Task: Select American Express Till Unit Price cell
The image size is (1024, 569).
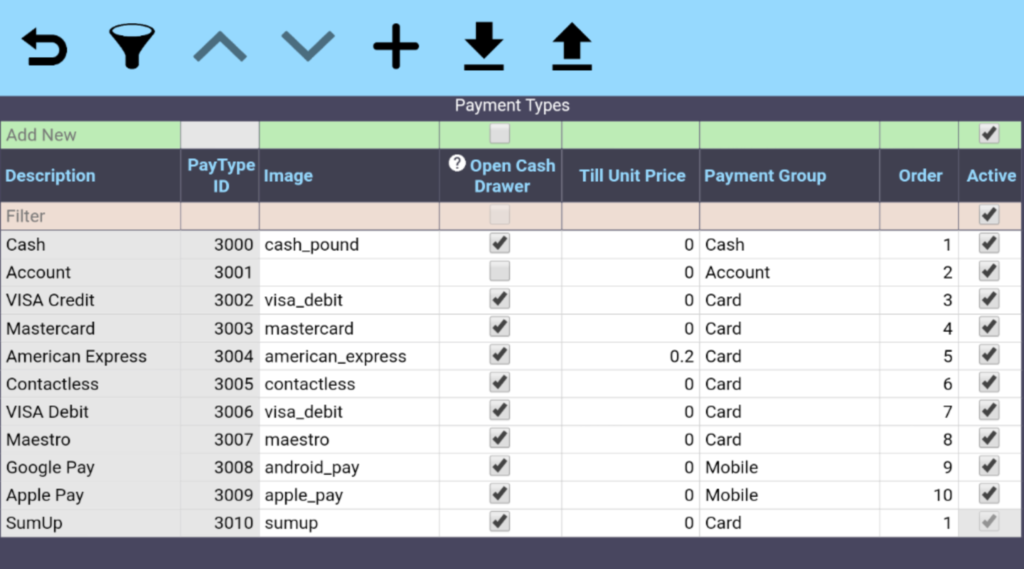Action: click(630, 356)
